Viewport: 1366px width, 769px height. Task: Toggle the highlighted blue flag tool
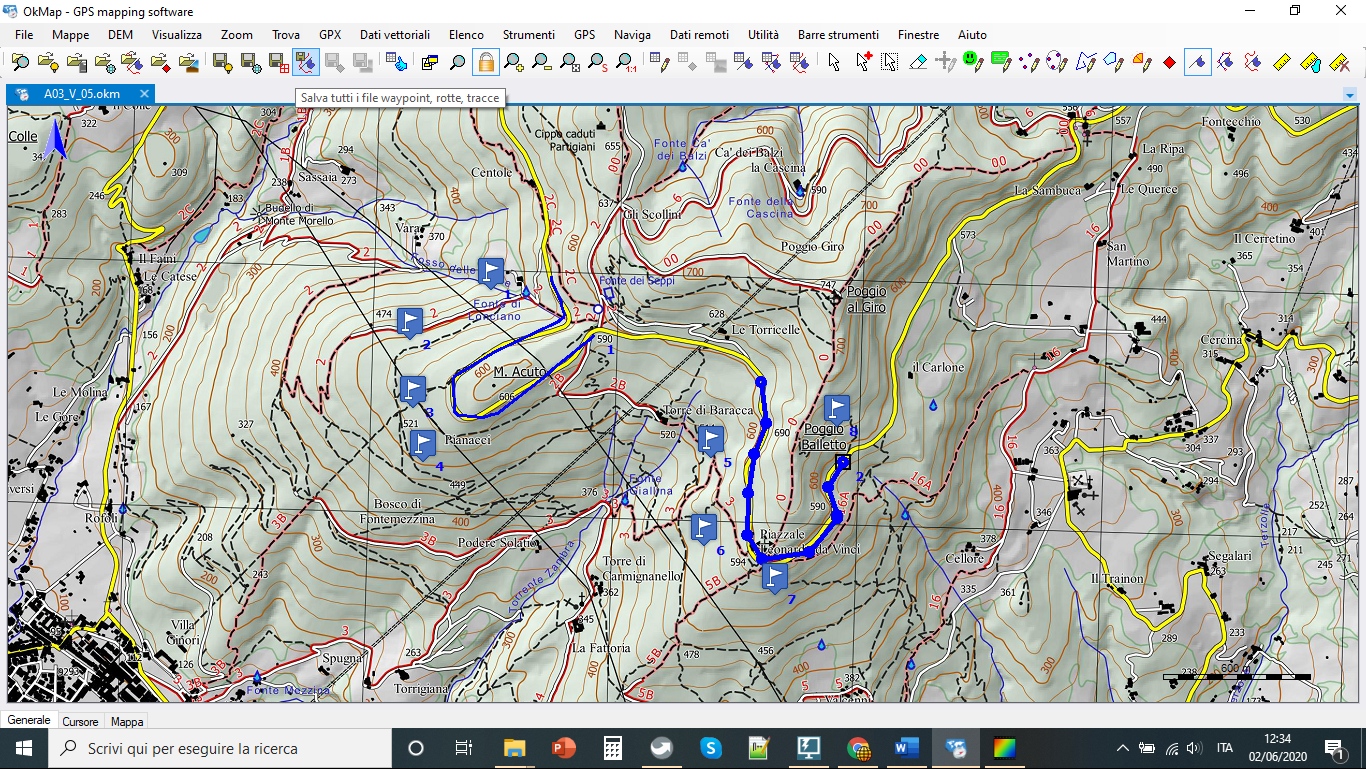coord(1197,63)
